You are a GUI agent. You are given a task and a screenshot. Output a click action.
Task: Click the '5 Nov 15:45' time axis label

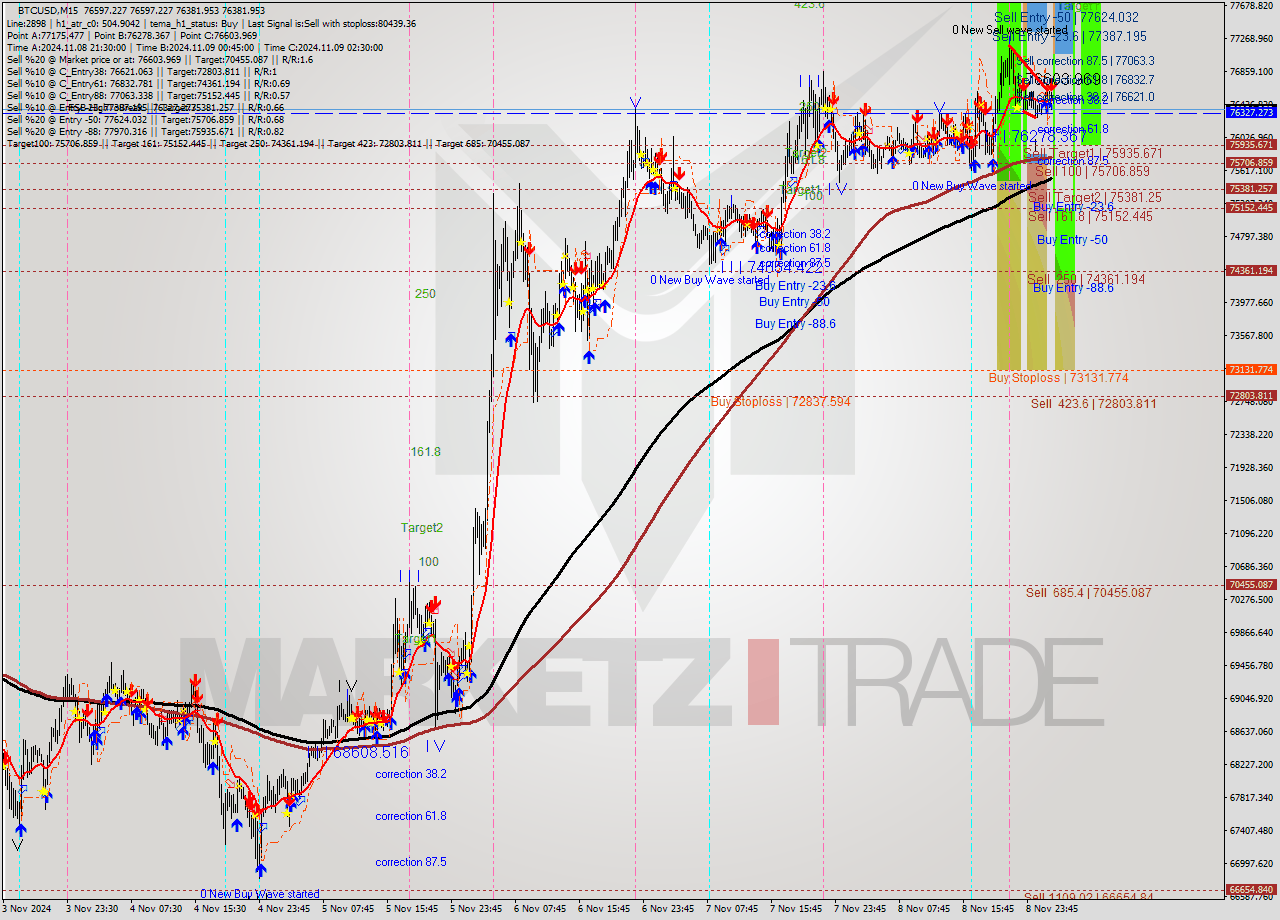[412, 909]
